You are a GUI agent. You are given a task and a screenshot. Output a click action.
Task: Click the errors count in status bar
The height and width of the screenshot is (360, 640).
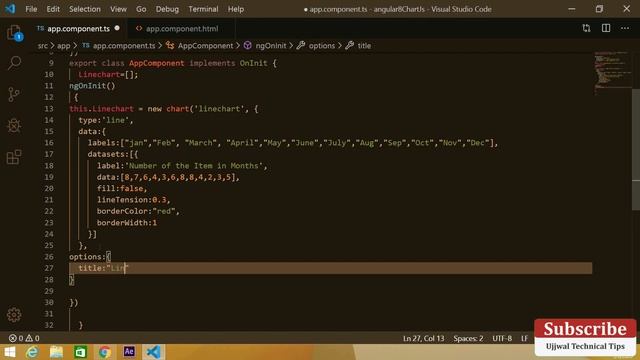pyautogui.click(x=16, y=338)
